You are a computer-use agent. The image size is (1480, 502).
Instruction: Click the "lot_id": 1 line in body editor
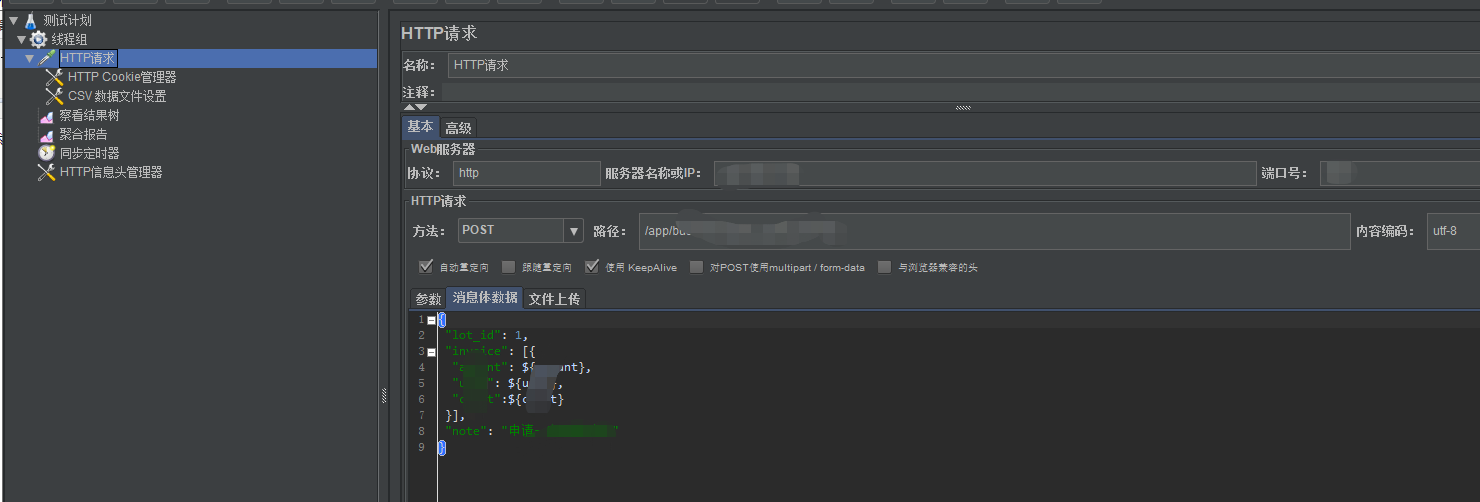coord(486,336)
